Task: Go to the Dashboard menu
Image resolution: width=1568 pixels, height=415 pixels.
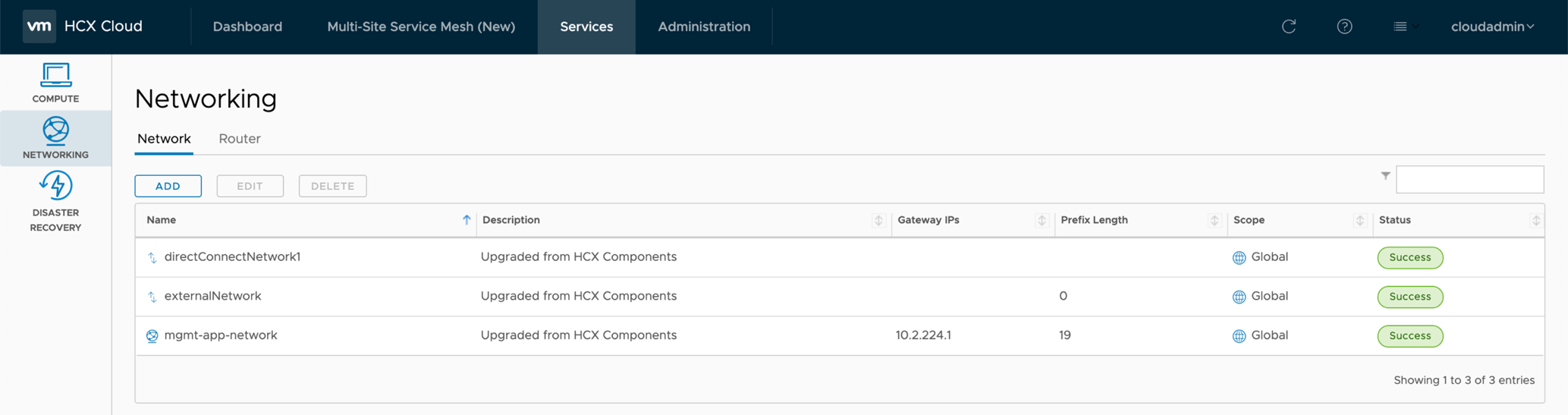Action: [247, 27]
